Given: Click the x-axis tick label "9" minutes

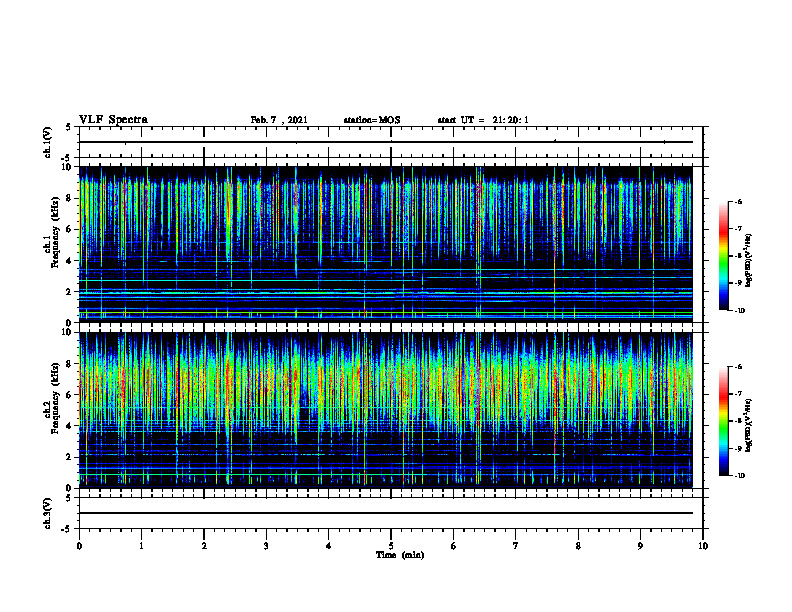Looking at the screenshot, I should tap(640, 546).
